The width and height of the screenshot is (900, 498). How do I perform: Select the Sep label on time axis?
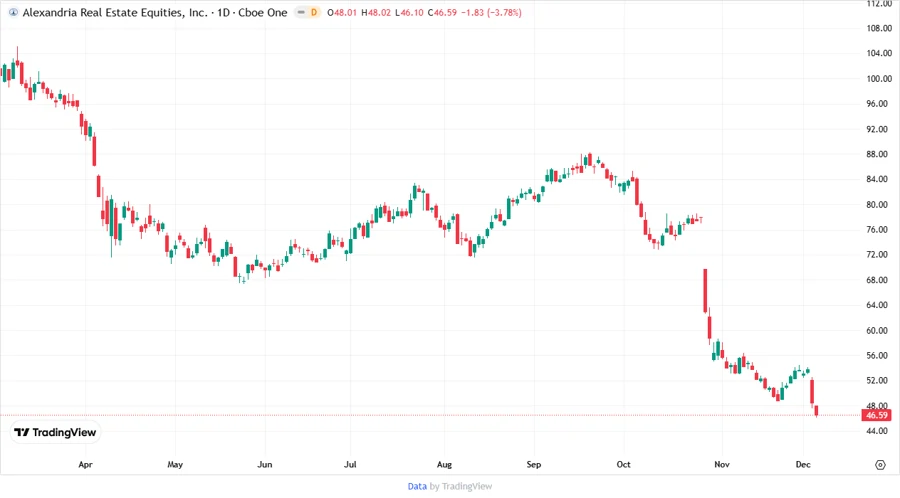(x=534, y=464)
